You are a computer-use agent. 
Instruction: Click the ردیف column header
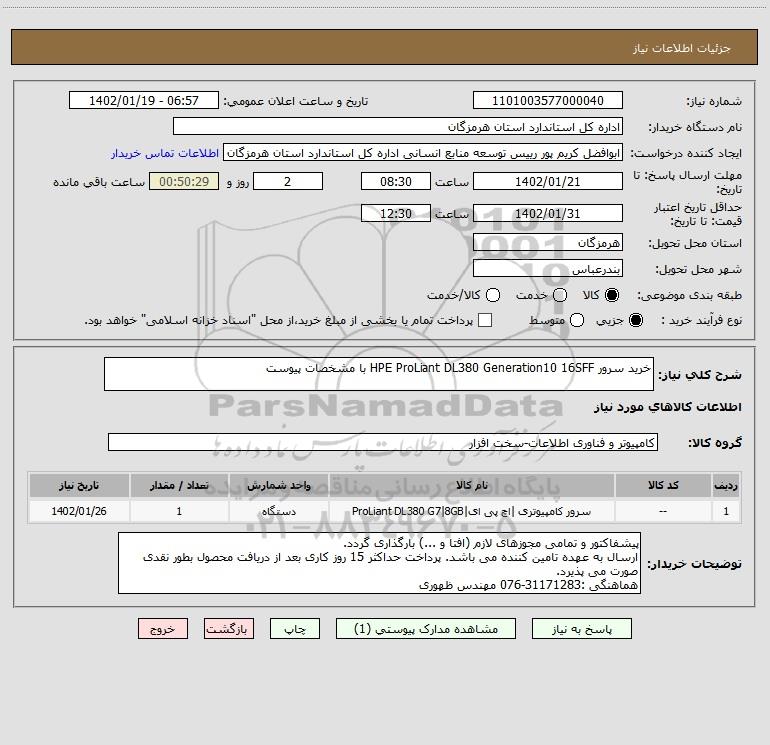point(726,485)
